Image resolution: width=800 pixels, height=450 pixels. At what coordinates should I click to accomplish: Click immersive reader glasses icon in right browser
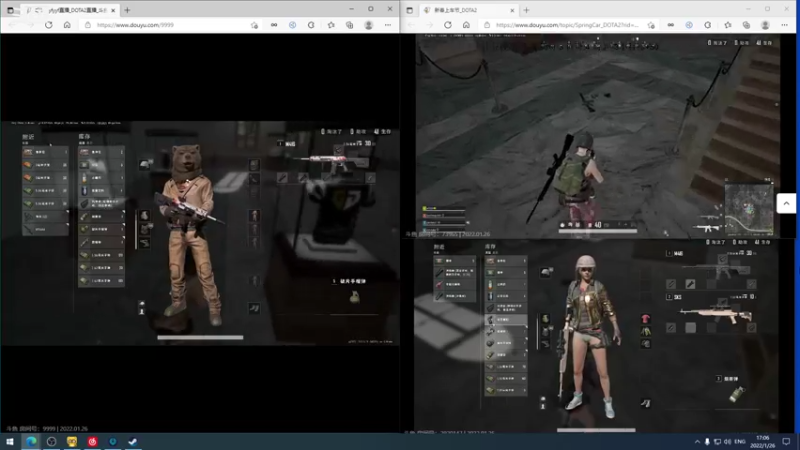(x=670, y=25)
